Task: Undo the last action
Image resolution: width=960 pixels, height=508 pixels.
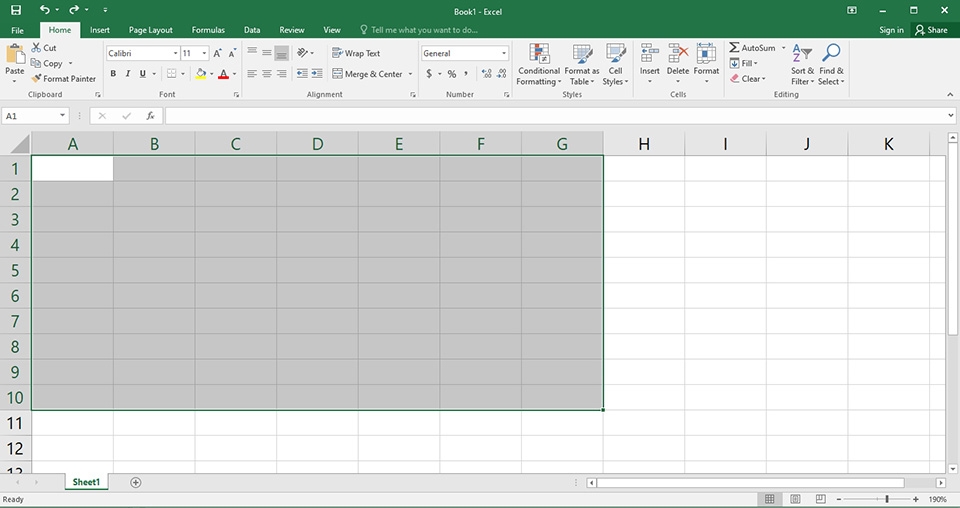Action: point(45,10)
